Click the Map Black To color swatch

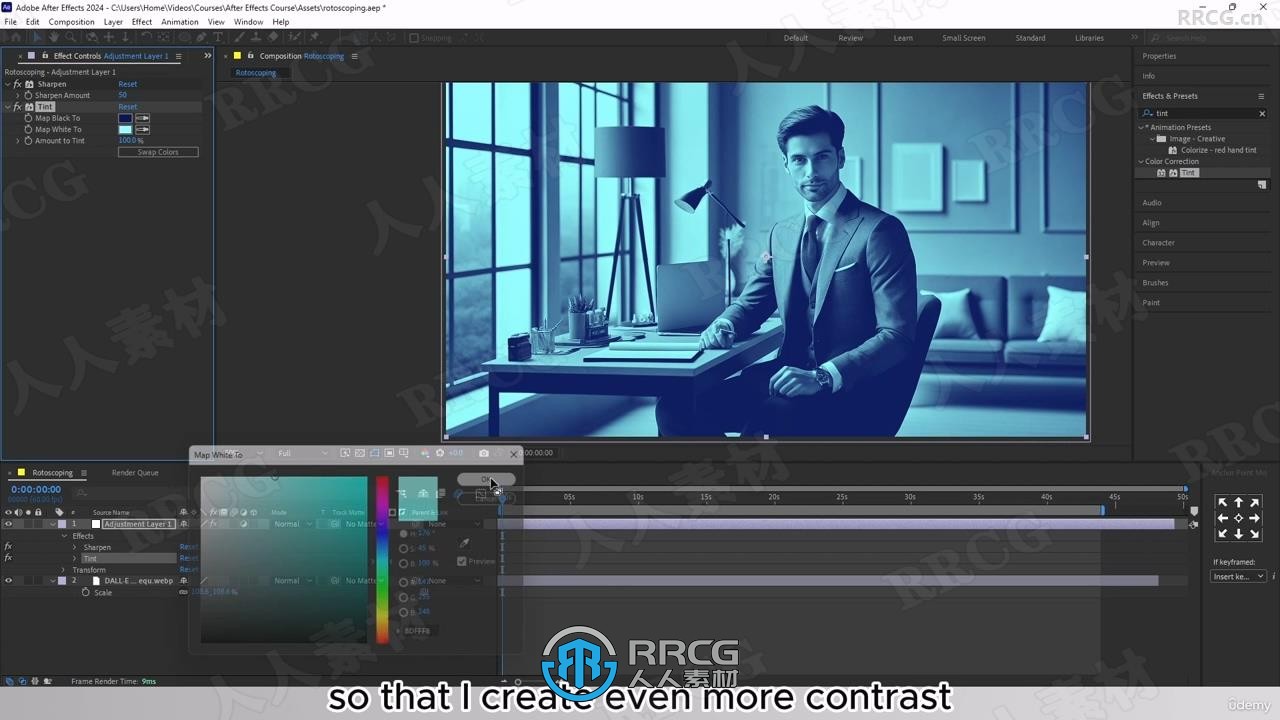[x=125, y=118]
